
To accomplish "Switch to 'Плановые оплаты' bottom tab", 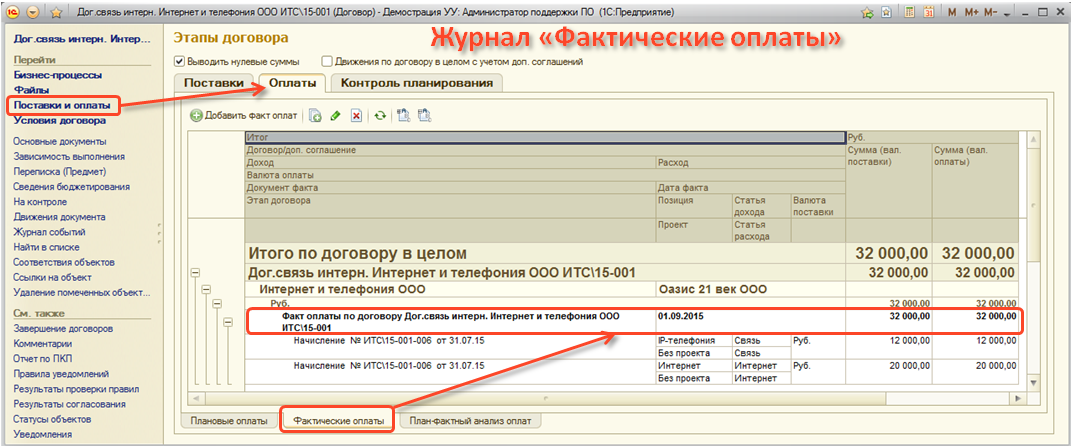I will [228, 421].
